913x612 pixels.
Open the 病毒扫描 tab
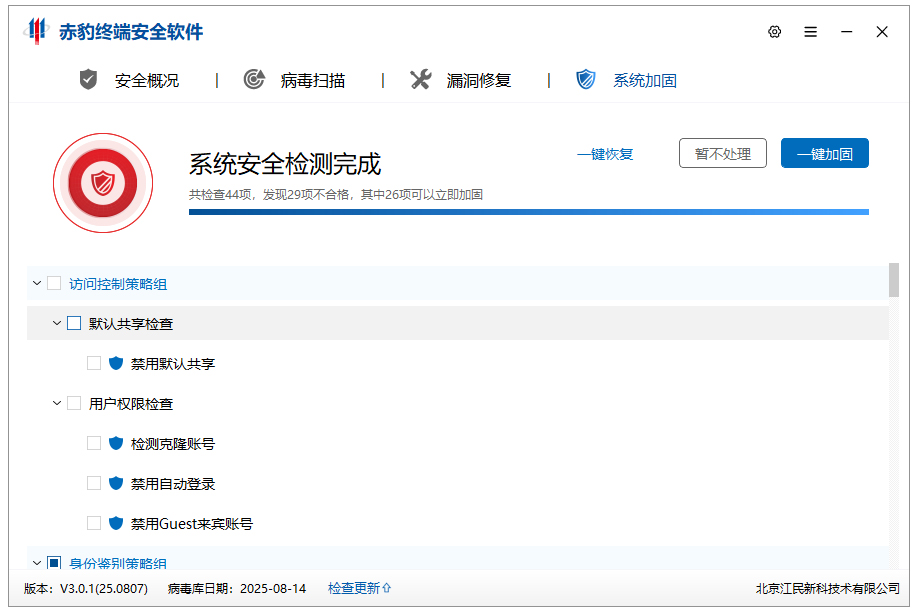click(313, 80)
